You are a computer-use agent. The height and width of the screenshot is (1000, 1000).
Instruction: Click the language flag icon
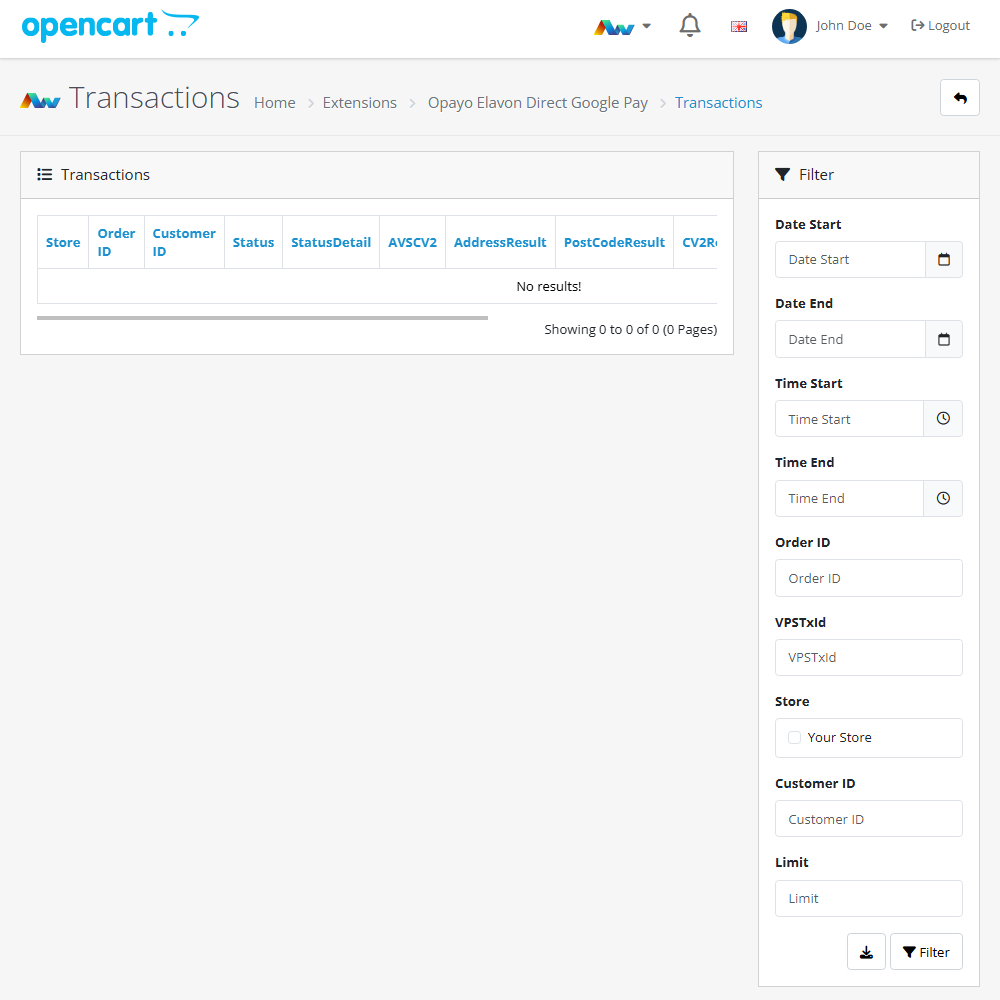[739, 27]
